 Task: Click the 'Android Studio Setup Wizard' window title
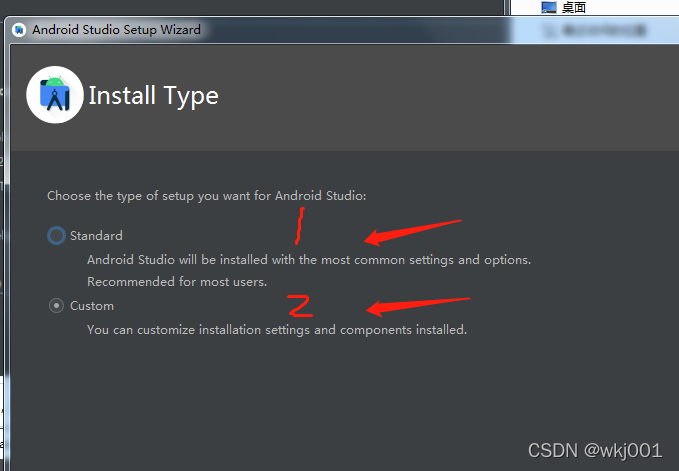click(x=116, y=29)
